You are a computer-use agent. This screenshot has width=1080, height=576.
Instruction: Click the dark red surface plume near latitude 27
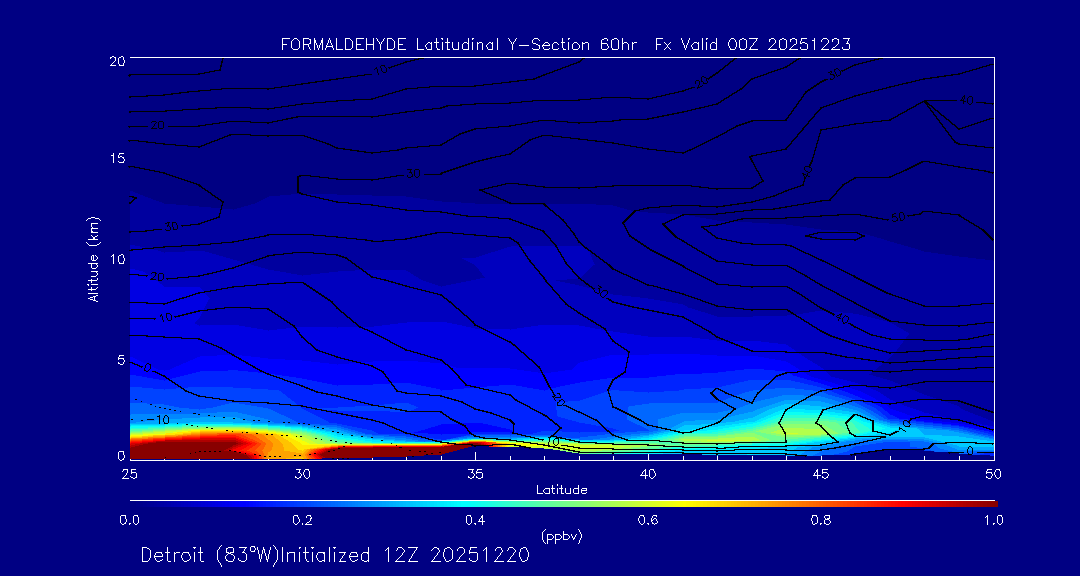coord(193,446)
